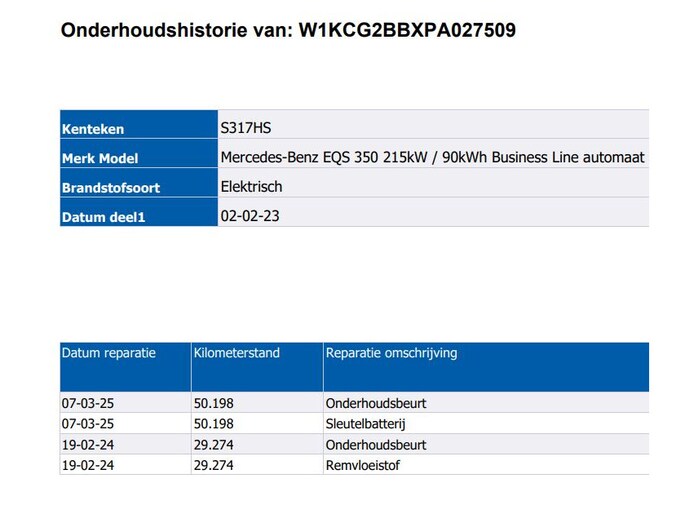Click the Mercedes-Benz EQS 350 model text

tap(432, 157)
